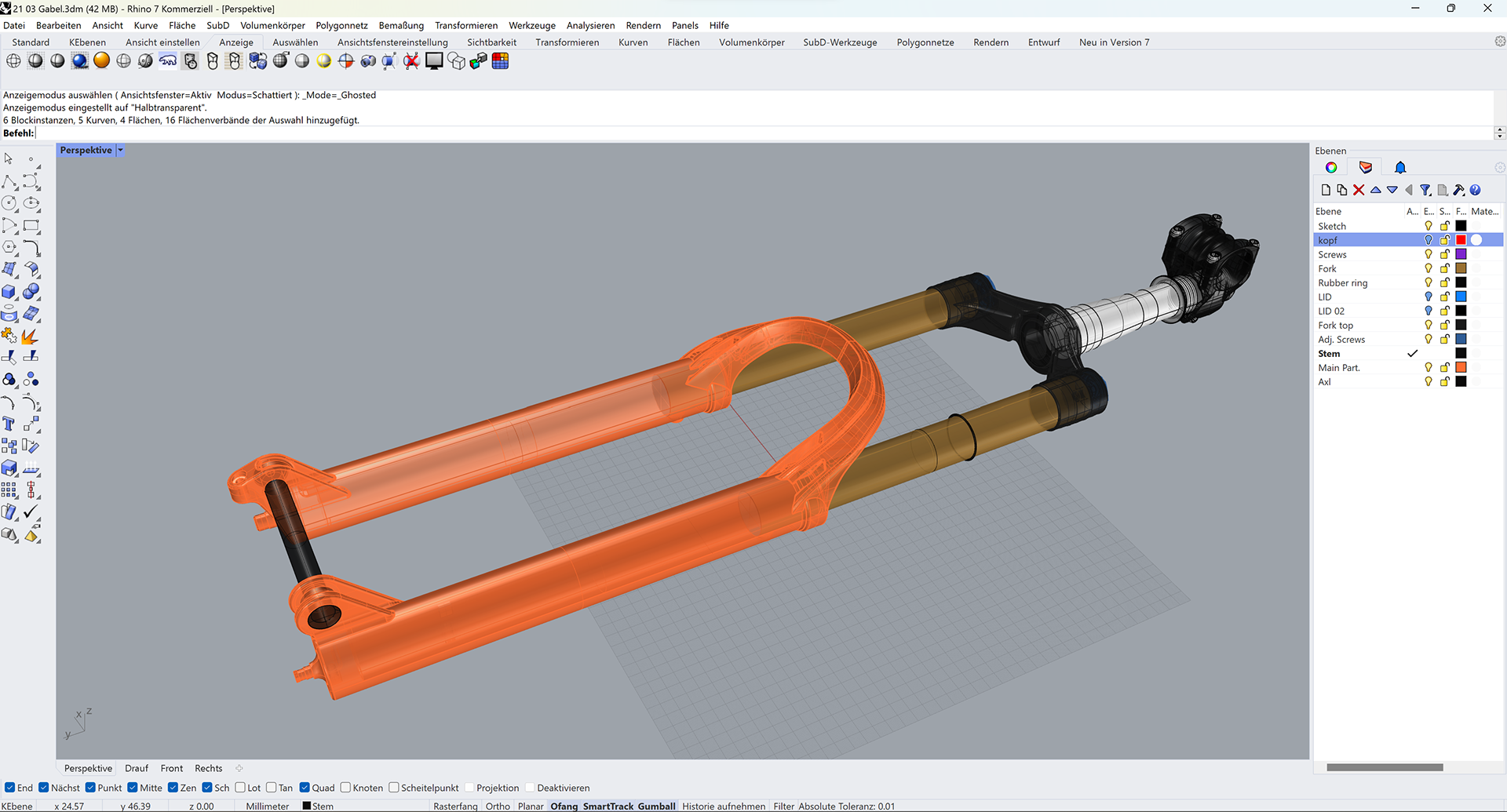Click the Befehl command input field
1507x812 pixels.
pyautogui.click(x=765, y=133)
